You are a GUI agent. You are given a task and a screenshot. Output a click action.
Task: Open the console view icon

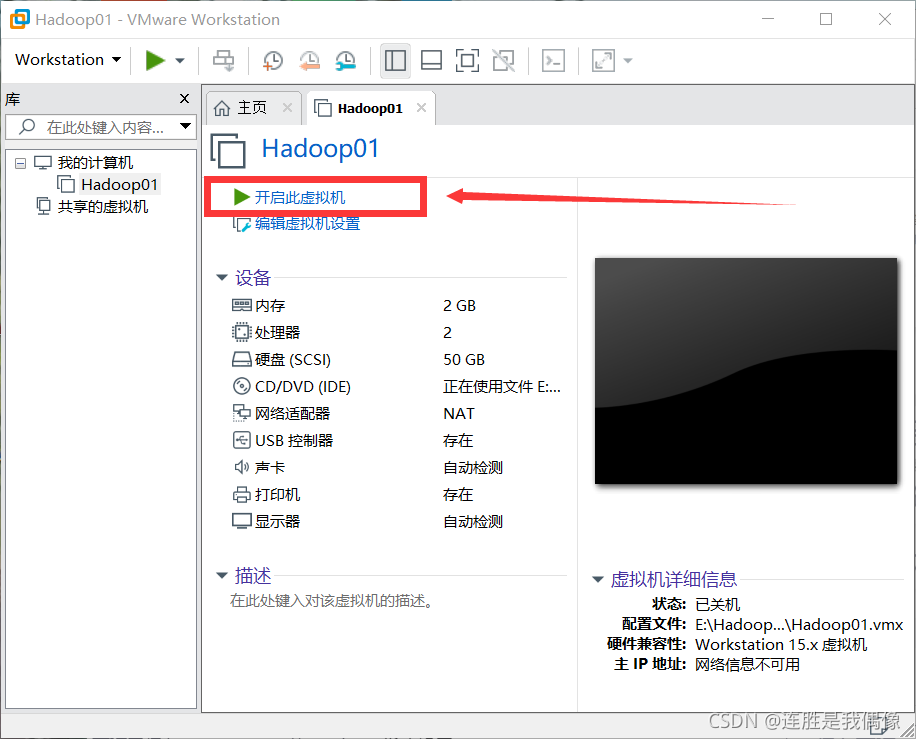[x=553, y=60]
